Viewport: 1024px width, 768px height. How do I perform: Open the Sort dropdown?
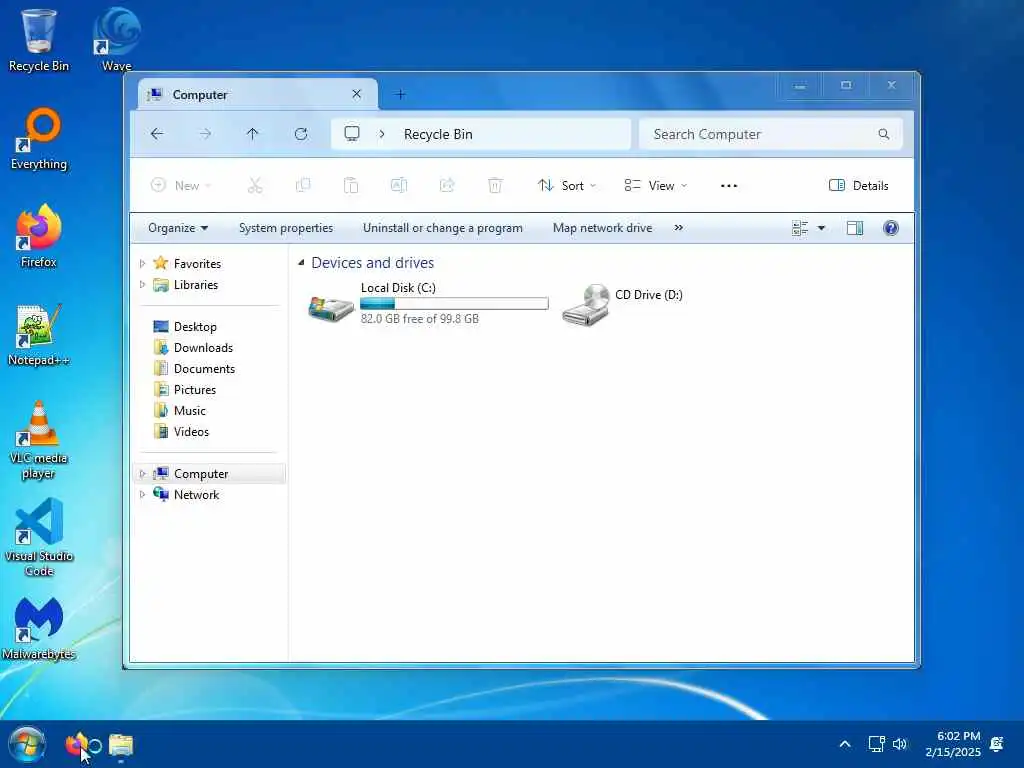pyautogui.click(x=566, y=185)
